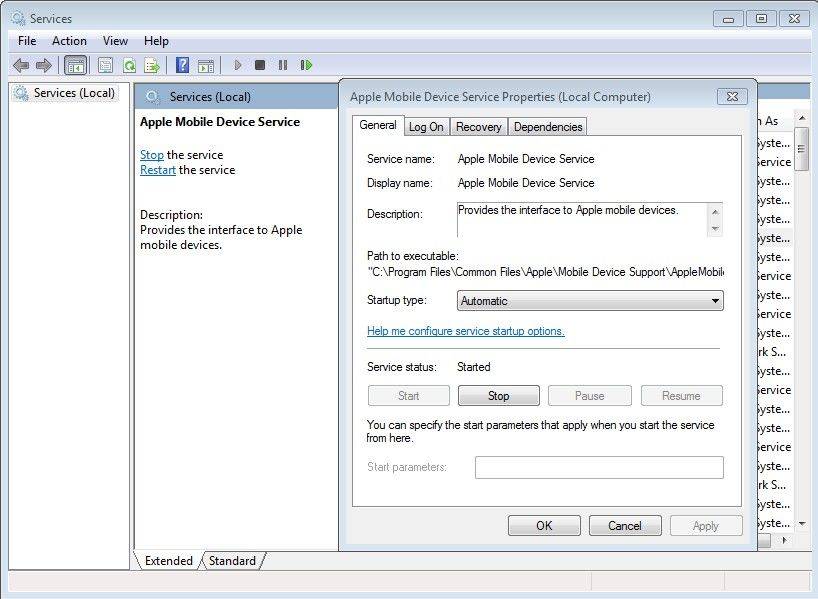
Task: Click the Export List toolbar icon
Action: (x=152, y=66)
